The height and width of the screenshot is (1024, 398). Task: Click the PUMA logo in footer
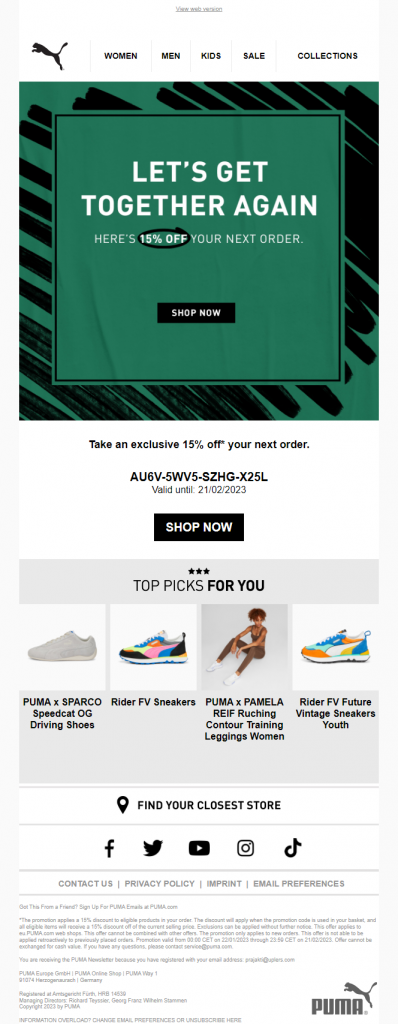pyautogui.click(x=344, y=997)
